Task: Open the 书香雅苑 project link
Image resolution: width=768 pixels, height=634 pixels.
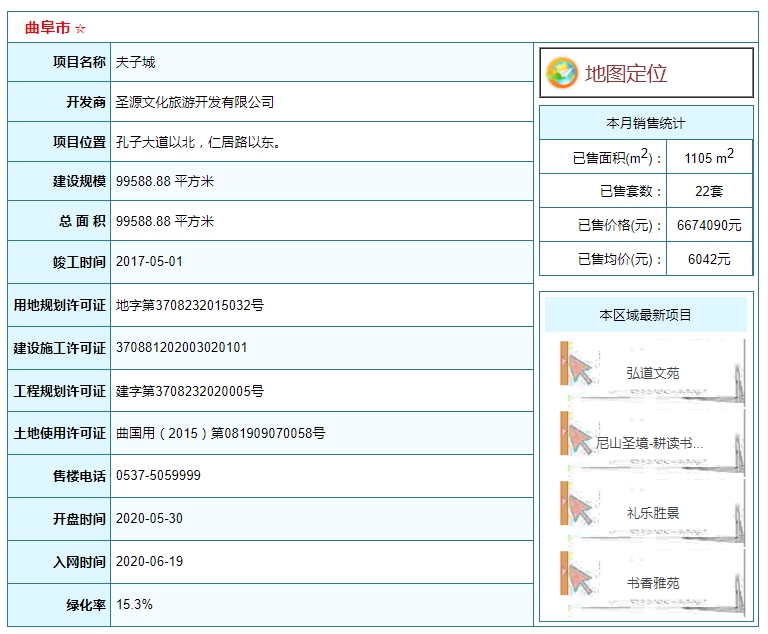Action: (x=652, y=584)
